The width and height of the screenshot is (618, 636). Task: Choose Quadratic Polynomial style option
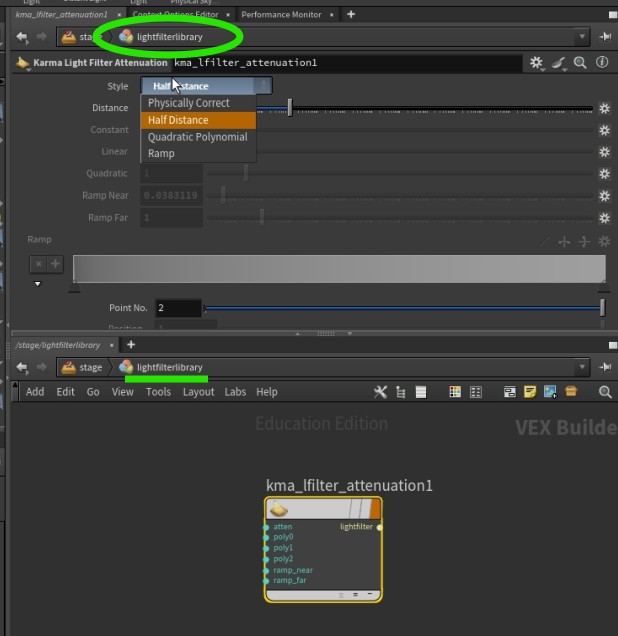point(197,137)
